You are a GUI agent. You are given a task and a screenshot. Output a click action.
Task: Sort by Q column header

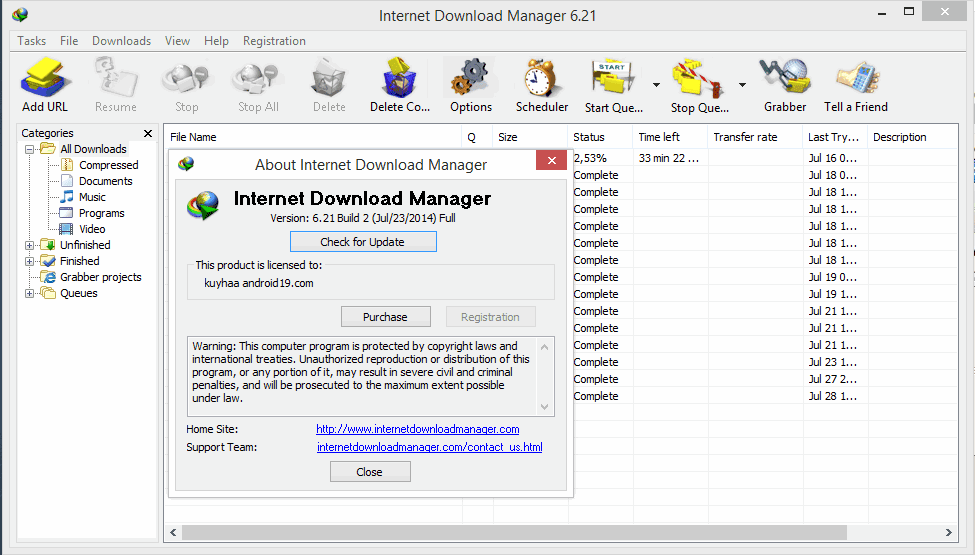tap(477, 137)
